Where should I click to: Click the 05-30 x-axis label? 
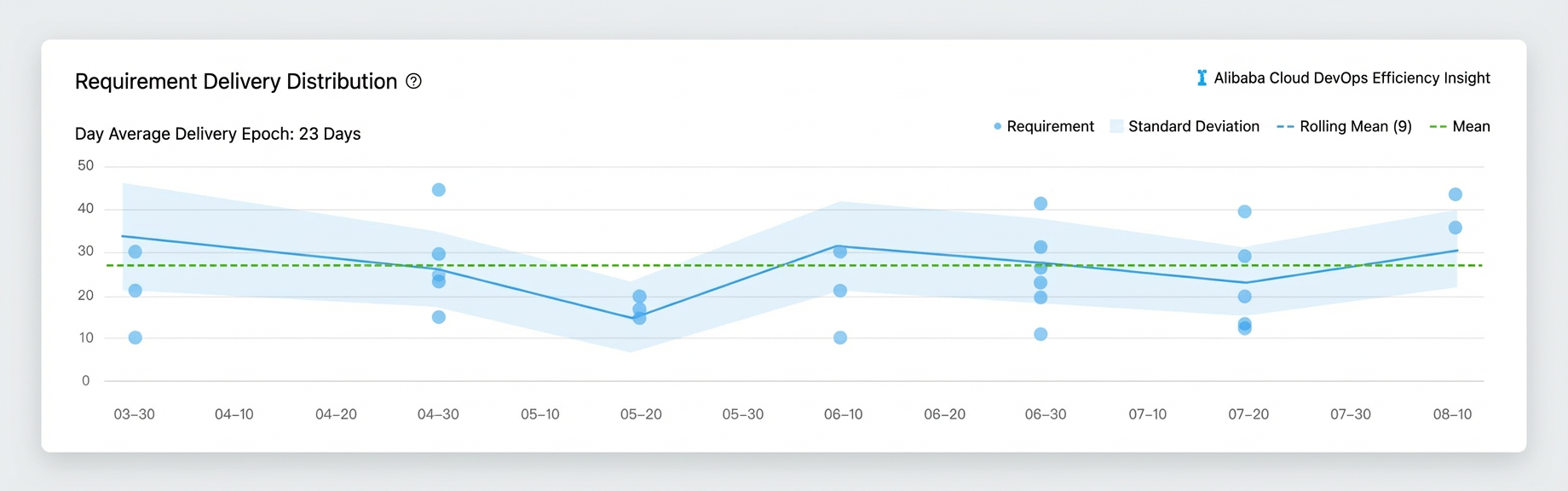pos(743,414)
